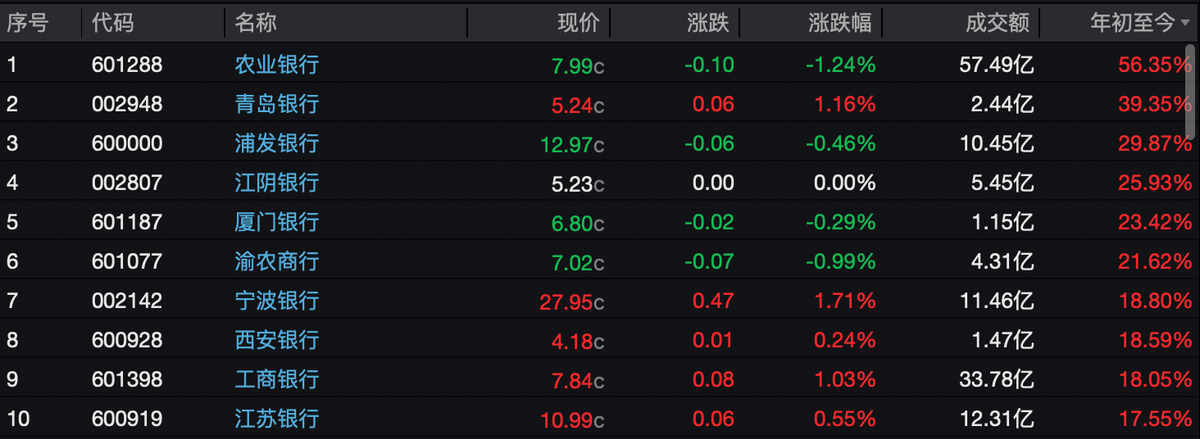The image size is (1200, 439).
Task: Click the 江苏银行 stock name
Action: (x=276, y=419)
